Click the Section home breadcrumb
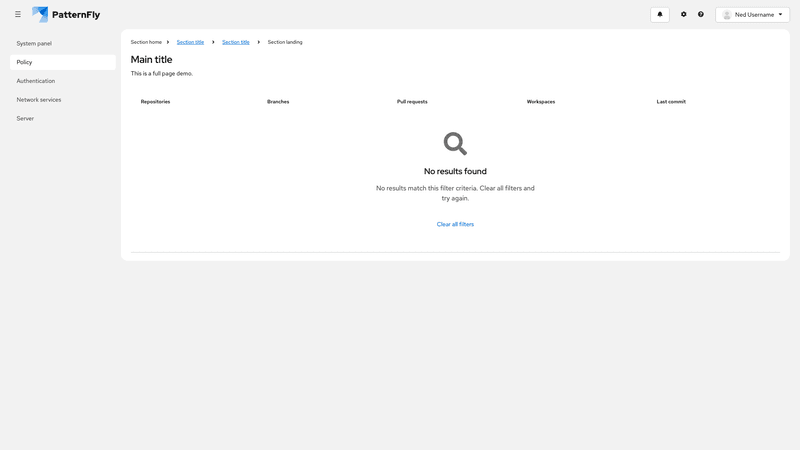 146,42
